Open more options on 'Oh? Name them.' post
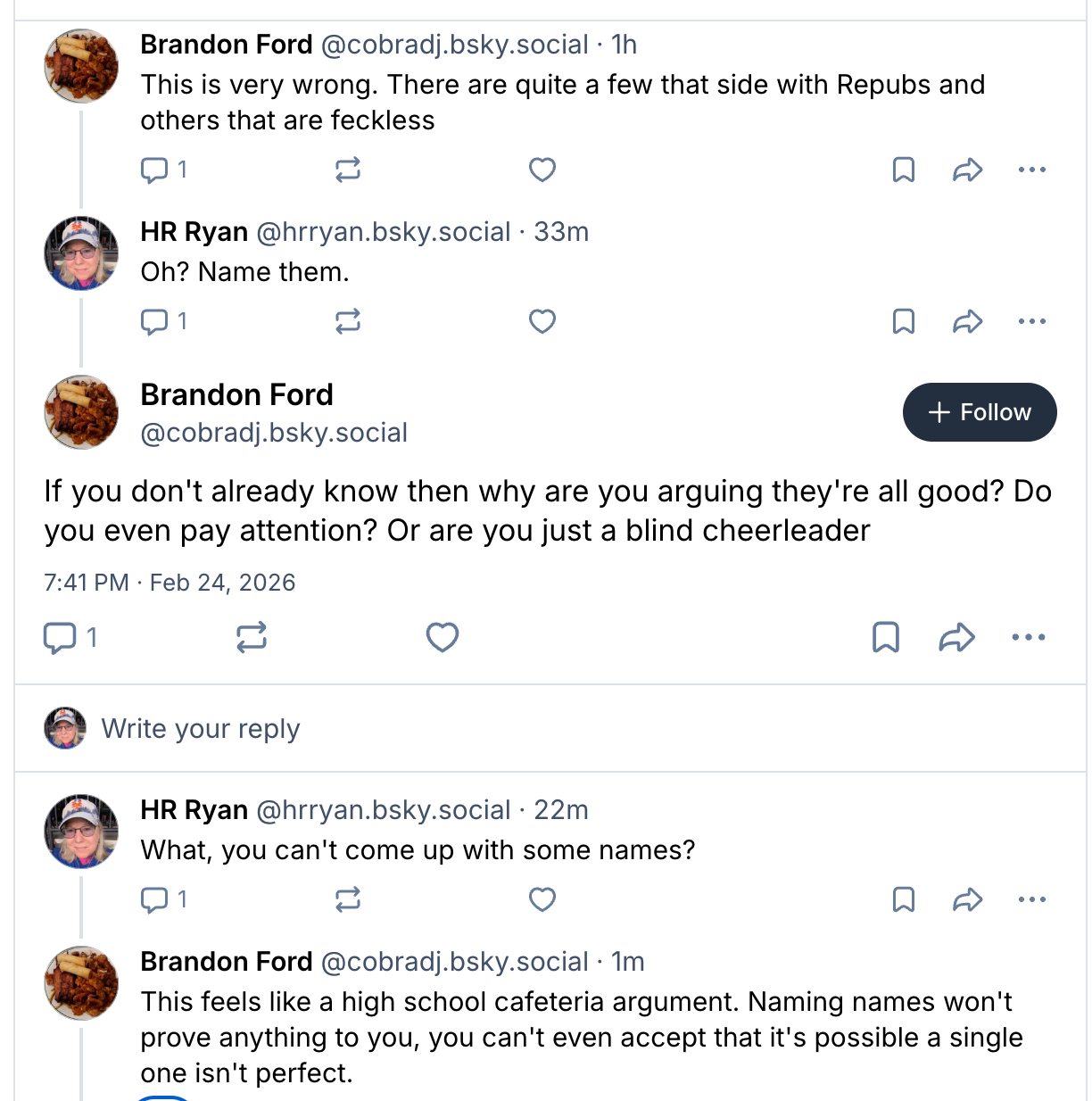Image resolution: width=1092 pixels, height=1101 pixels. [1031, 321]
